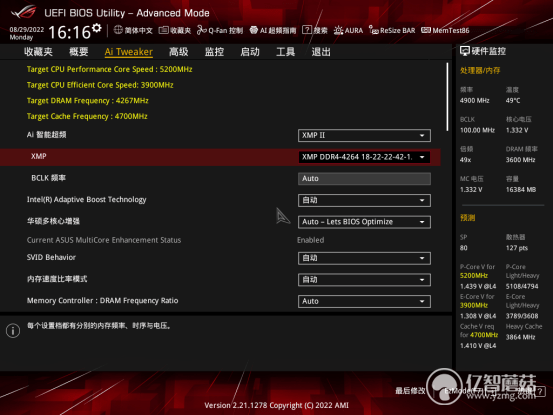Viewport: 553px width, 415px height.
Task: Click the 1.439 V @L4 value
Action: click(x=478, y=286)
